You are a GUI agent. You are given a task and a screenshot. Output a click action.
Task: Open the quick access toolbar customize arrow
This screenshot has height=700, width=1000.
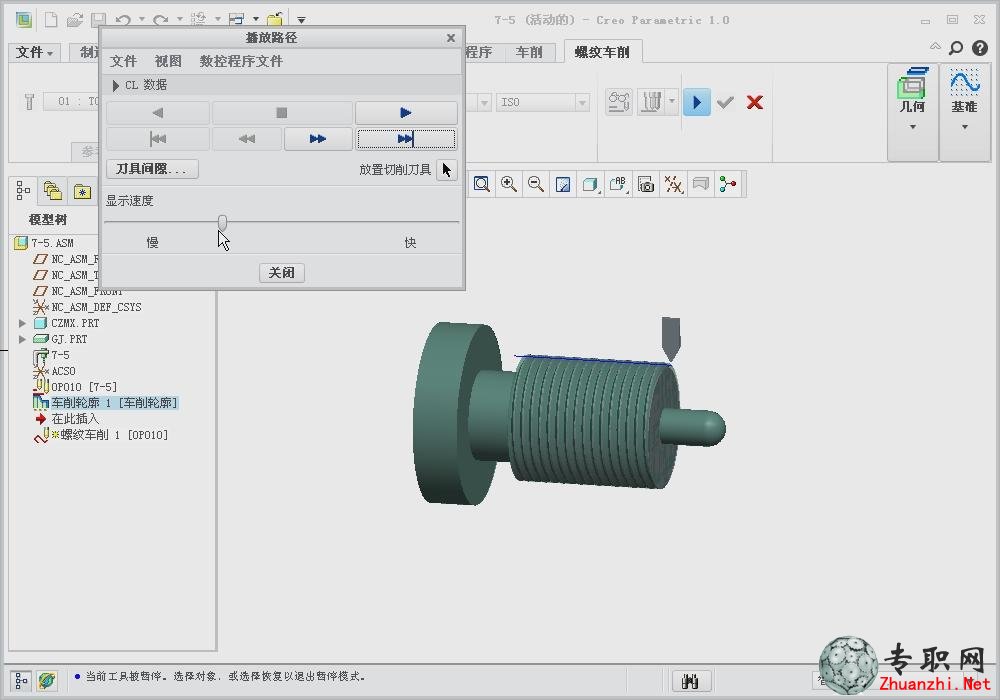(301, 20)
